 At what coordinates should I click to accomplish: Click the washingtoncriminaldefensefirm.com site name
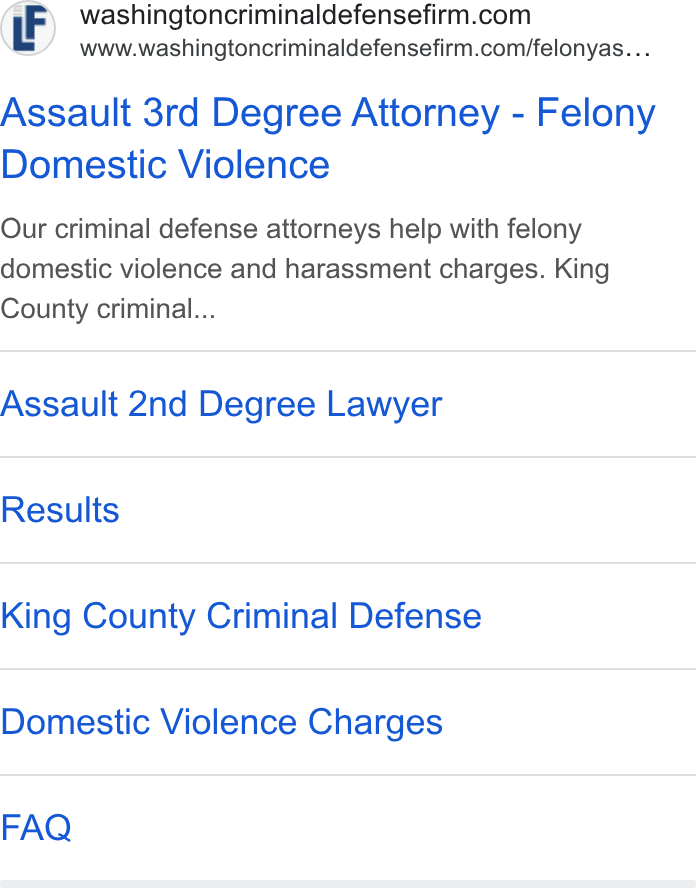(x=305, y=15)
